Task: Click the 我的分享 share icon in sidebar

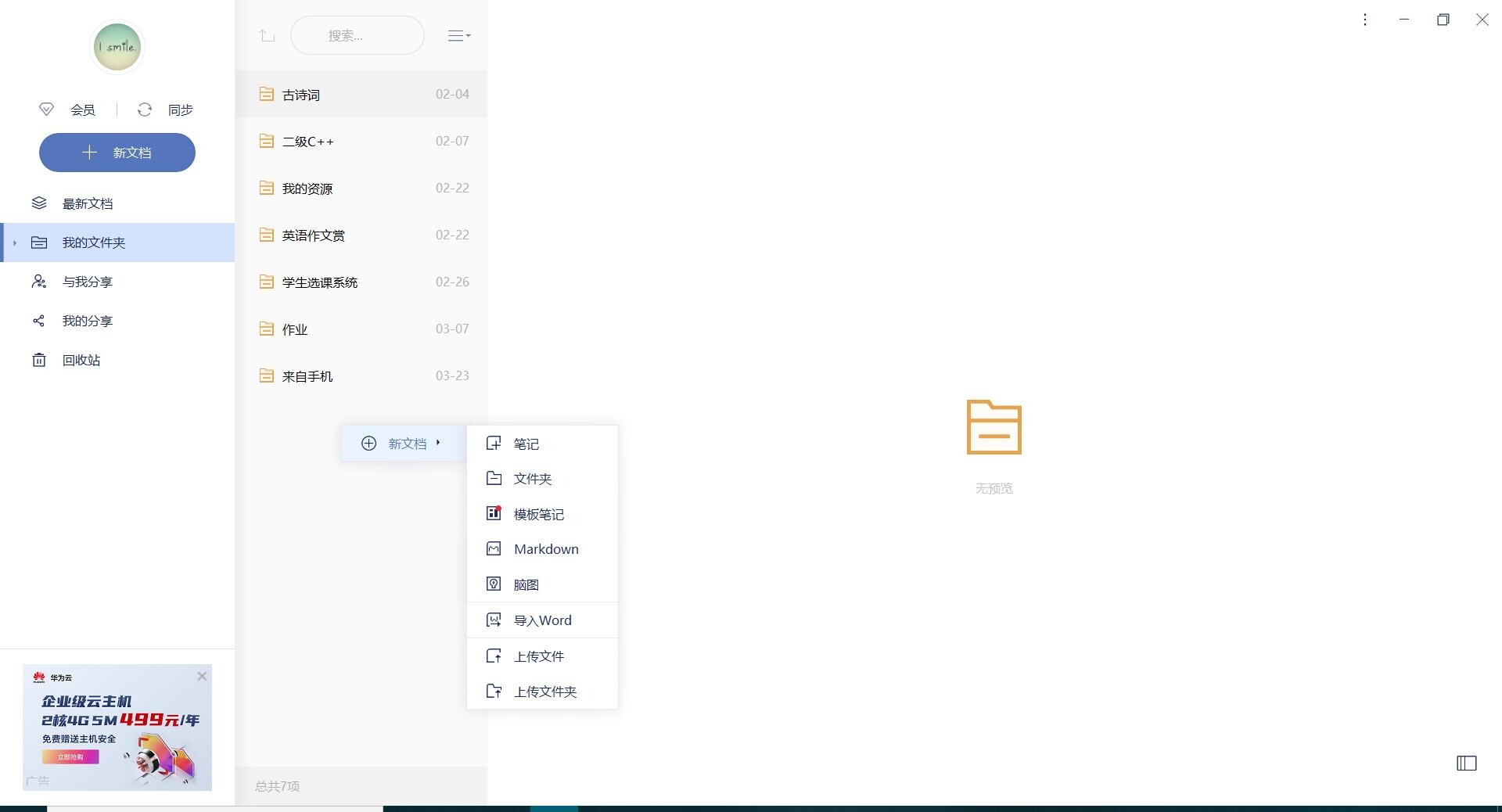Action: [39, 321]
